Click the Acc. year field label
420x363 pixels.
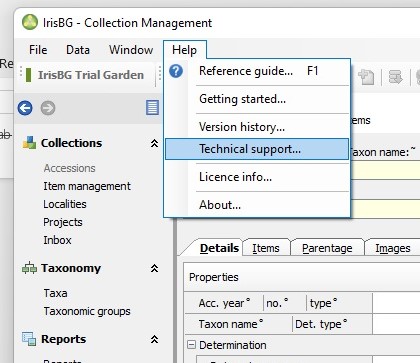pyautogui.click(x=224, y=303)
